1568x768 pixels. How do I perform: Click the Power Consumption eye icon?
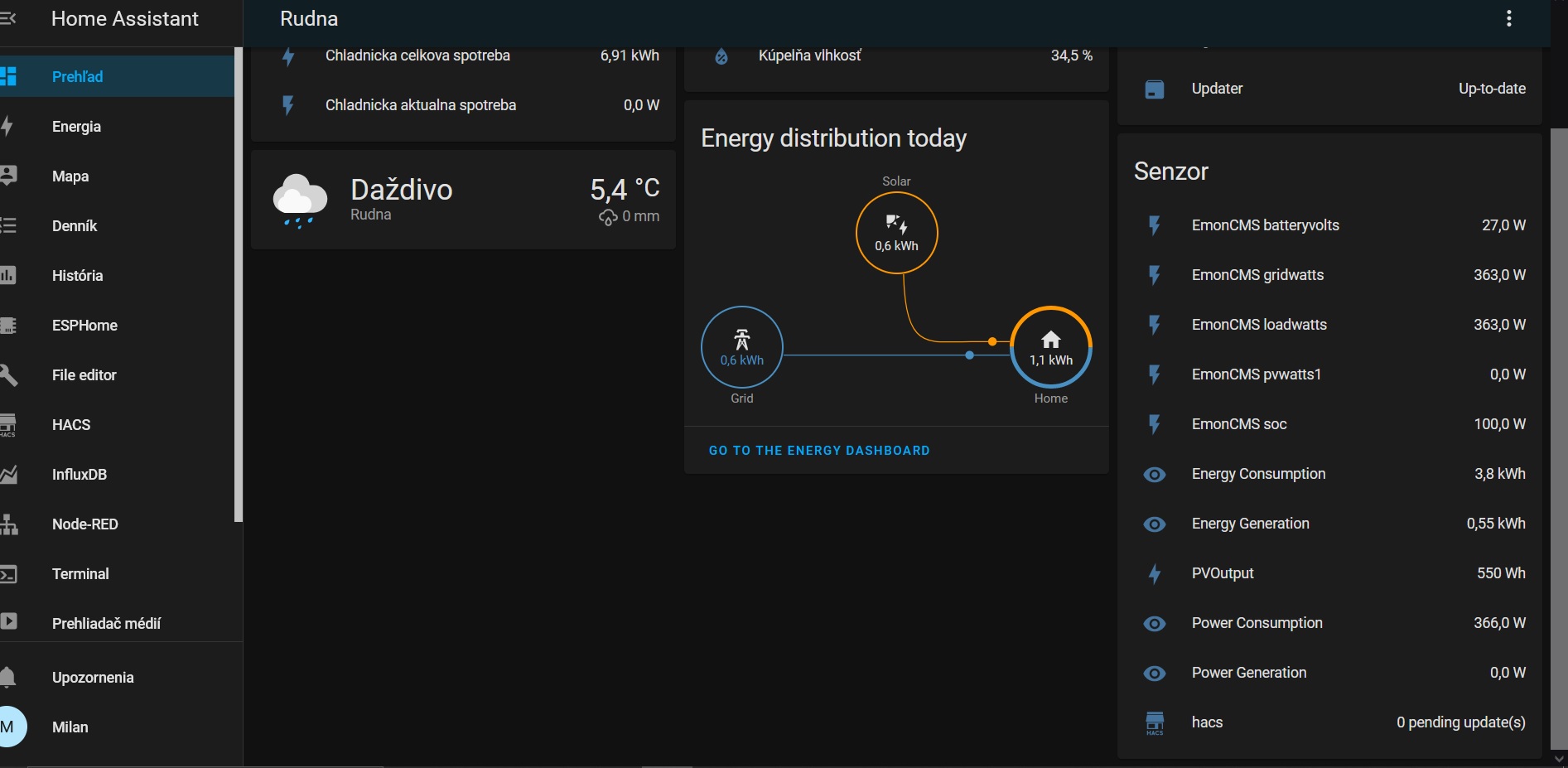[1155, 623]
